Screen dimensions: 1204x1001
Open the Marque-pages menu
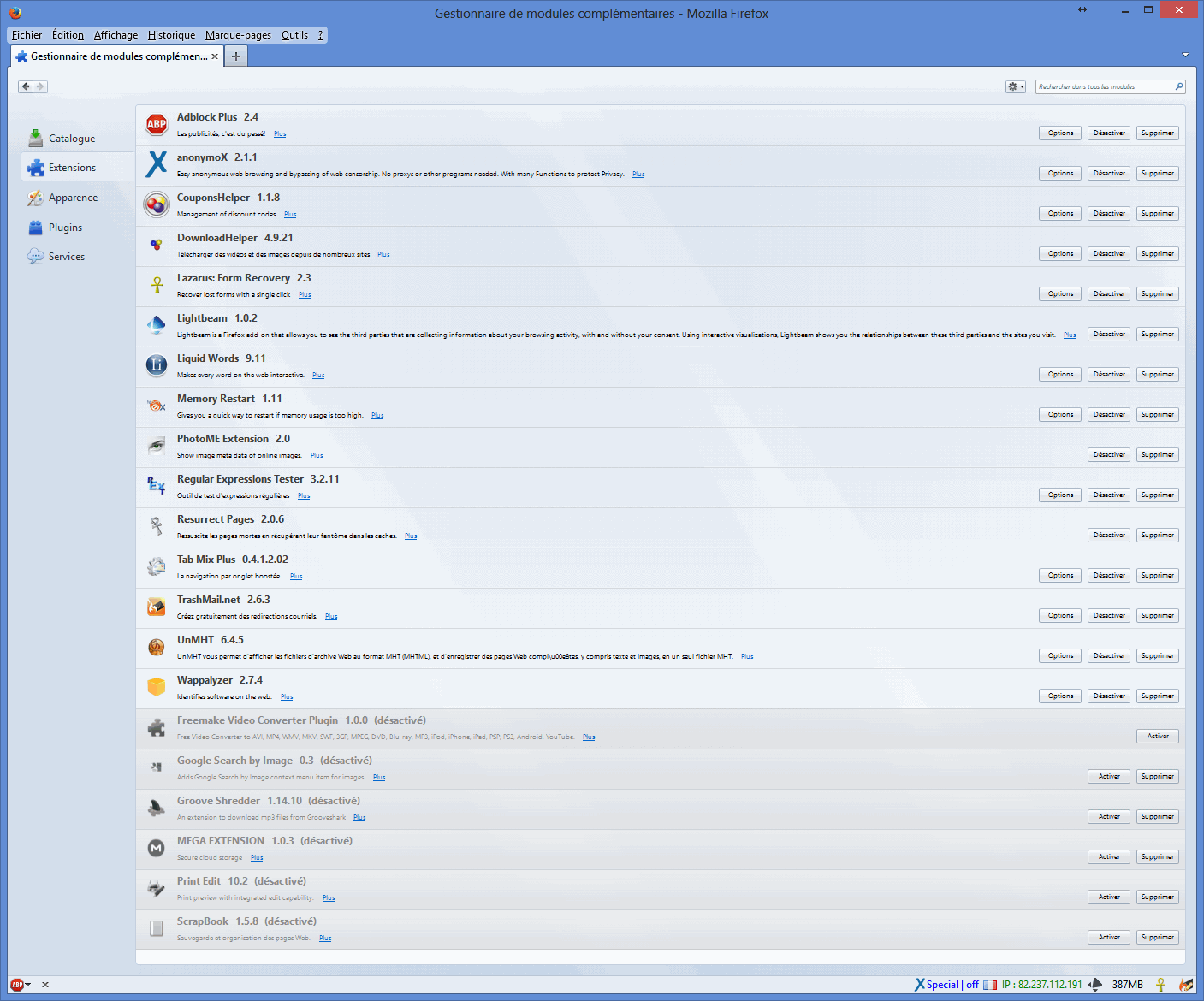point(238,35)
